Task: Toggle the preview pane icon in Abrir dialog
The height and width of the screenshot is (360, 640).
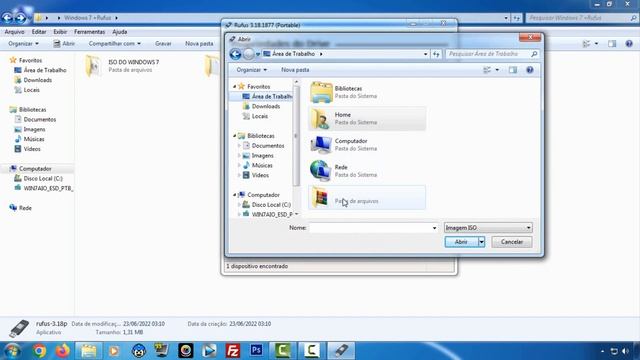Action: (x=513, y=70)
